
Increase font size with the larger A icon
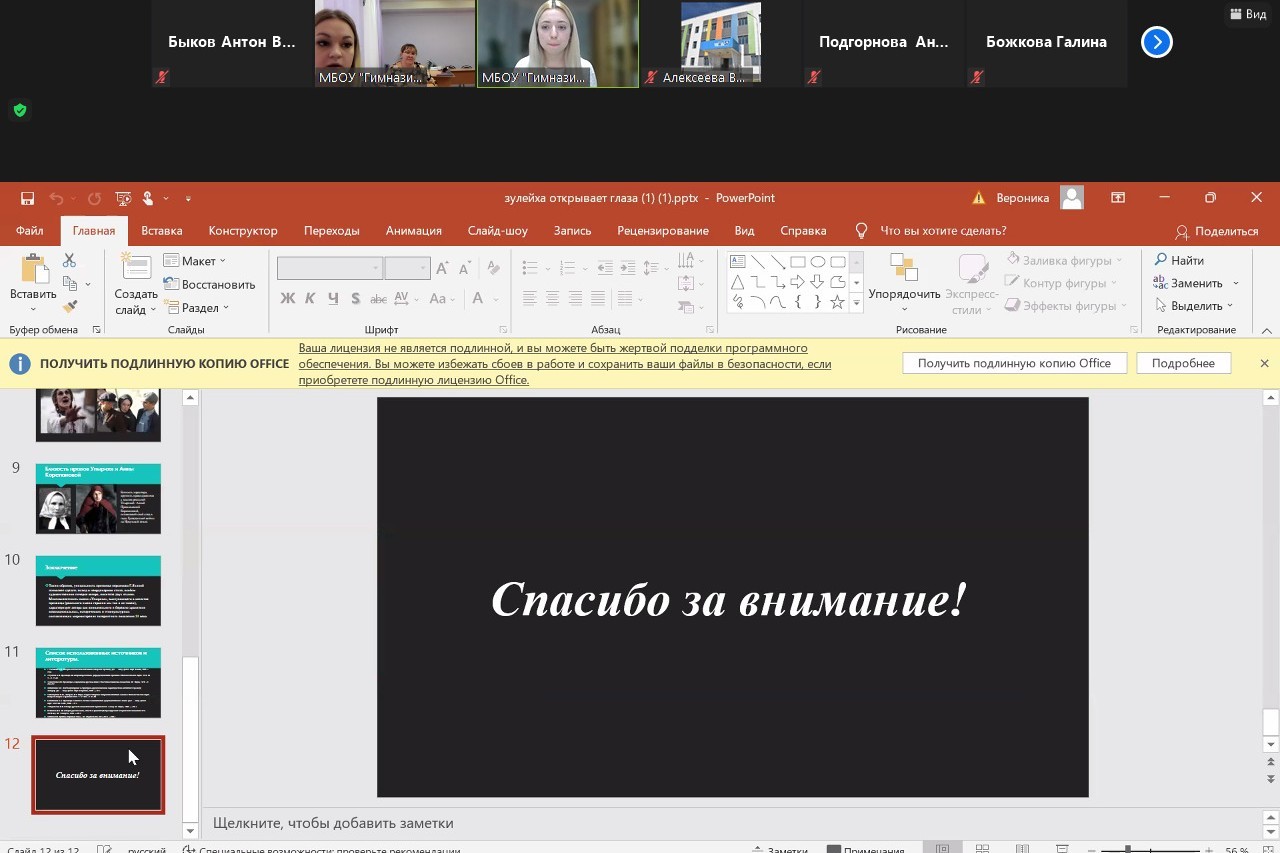[442, 268]
